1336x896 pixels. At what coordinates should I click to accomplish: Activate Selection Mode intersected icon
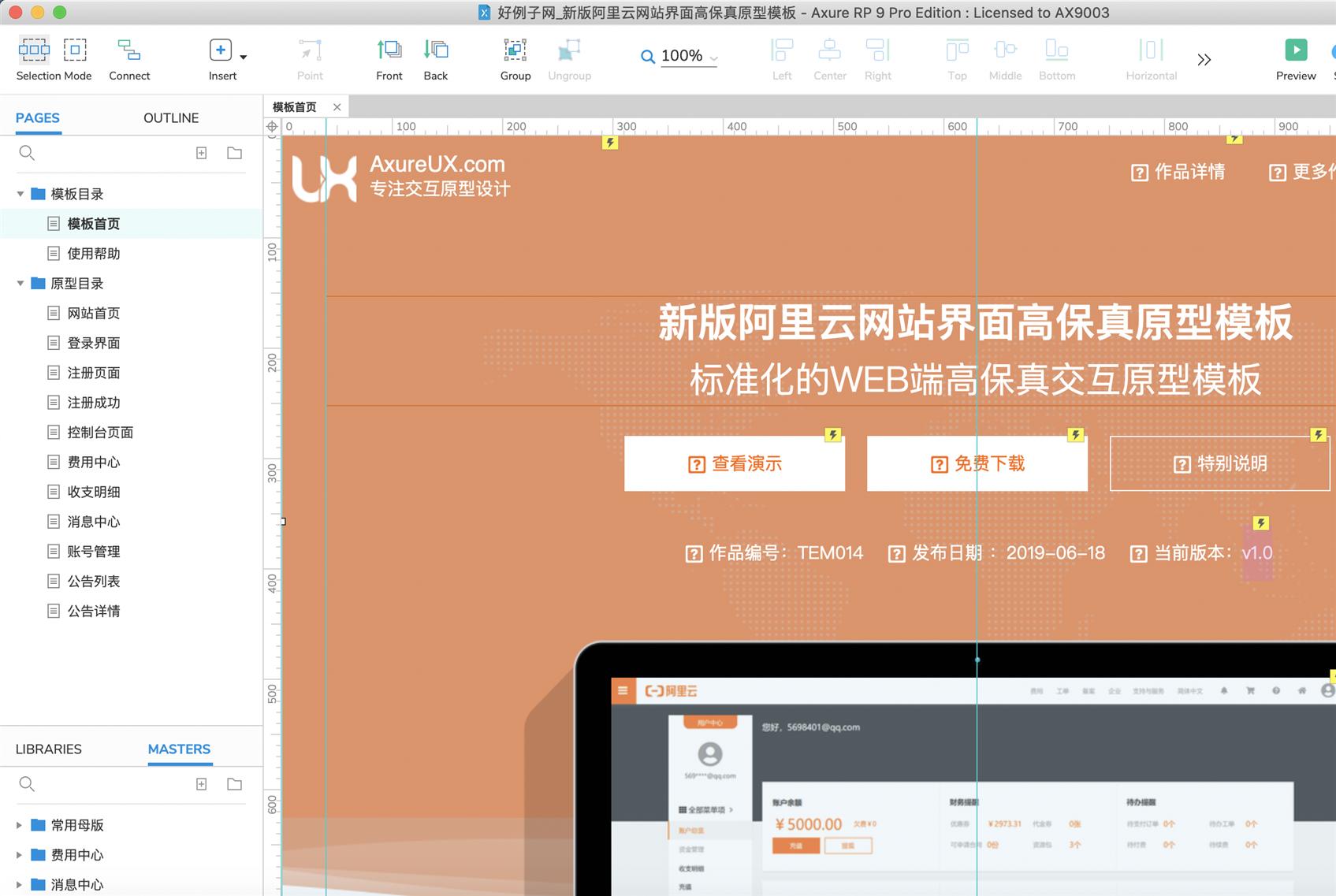34,50
